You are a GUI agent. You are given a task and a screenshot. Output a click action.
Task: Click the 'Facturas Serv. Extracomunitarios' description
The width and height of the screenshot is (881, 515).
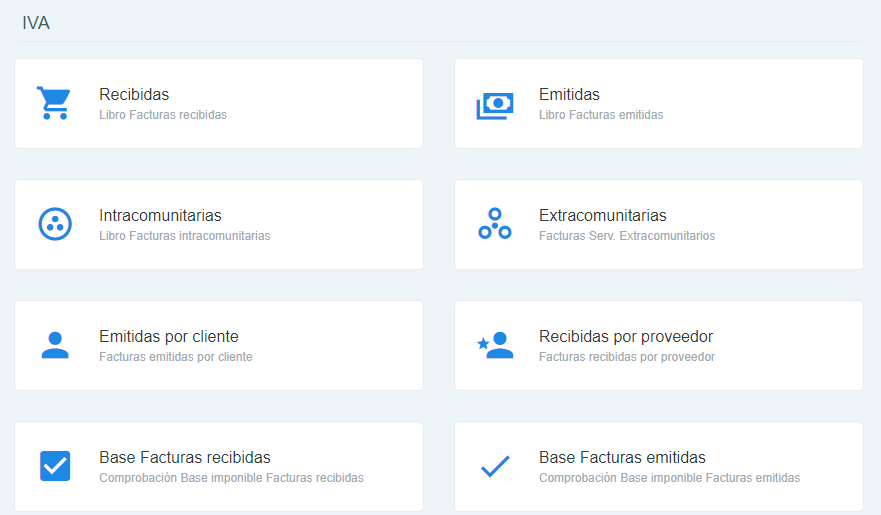point(626,236)
